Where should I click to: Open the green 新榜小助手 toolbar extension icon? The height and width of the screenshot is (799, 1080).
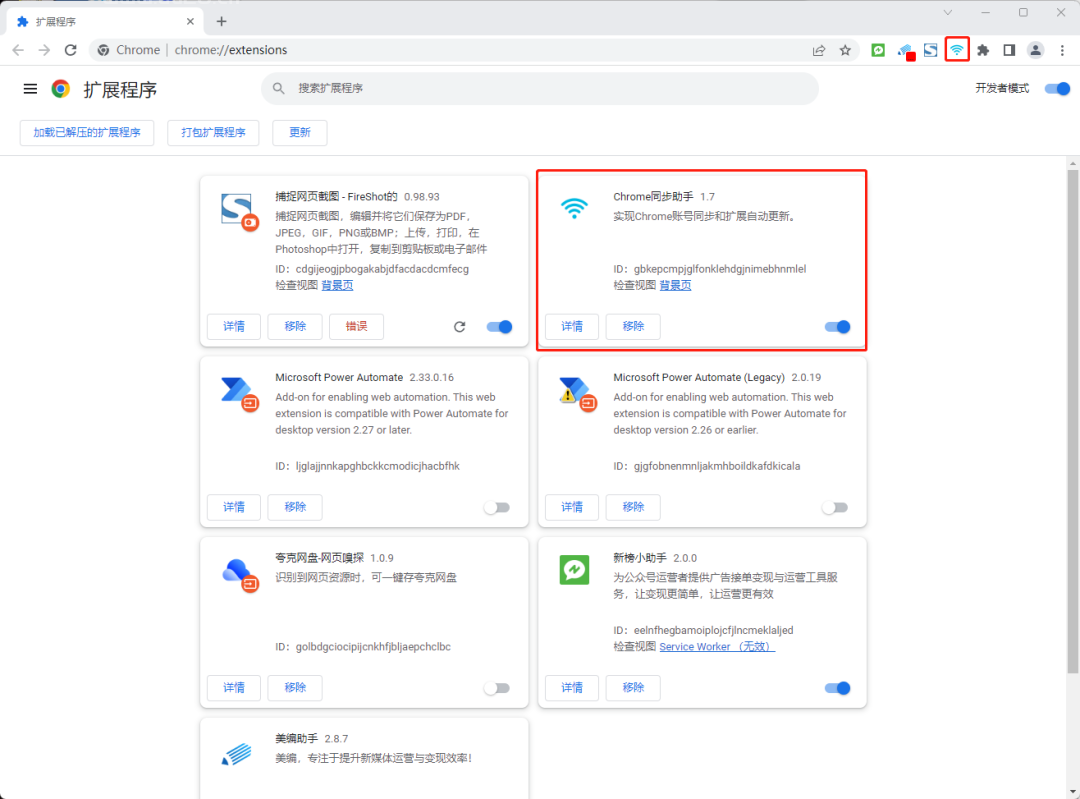point(878,50)
